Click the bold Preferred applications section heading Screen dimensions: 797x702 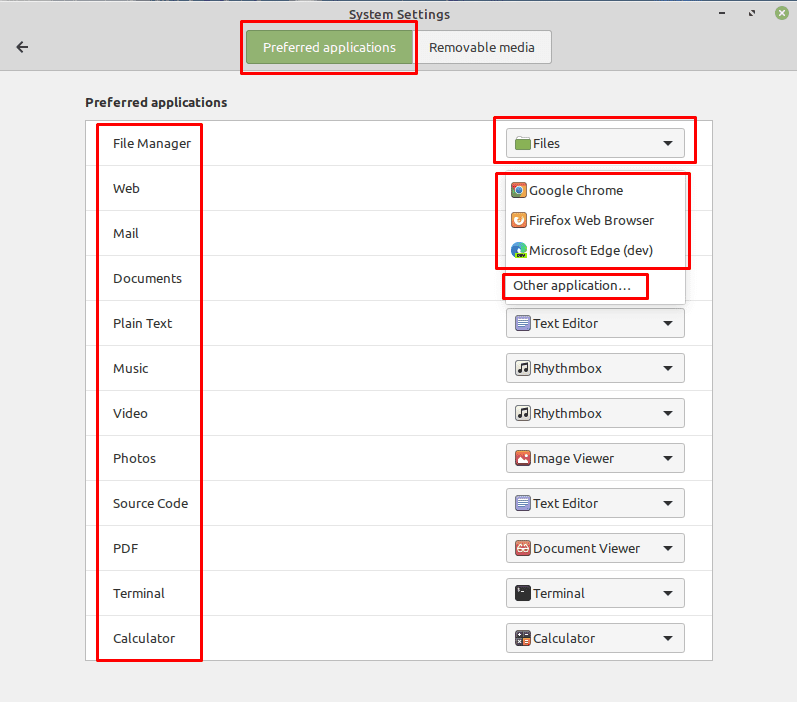coord(156,103)
